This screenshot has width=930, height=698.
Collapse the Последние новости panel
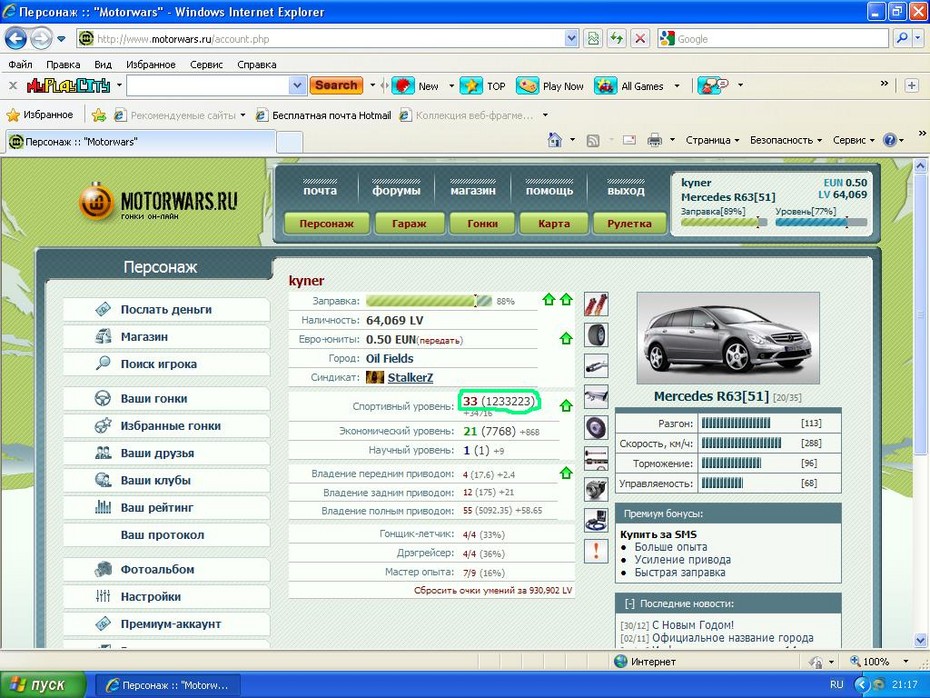(x=629, y=604)
